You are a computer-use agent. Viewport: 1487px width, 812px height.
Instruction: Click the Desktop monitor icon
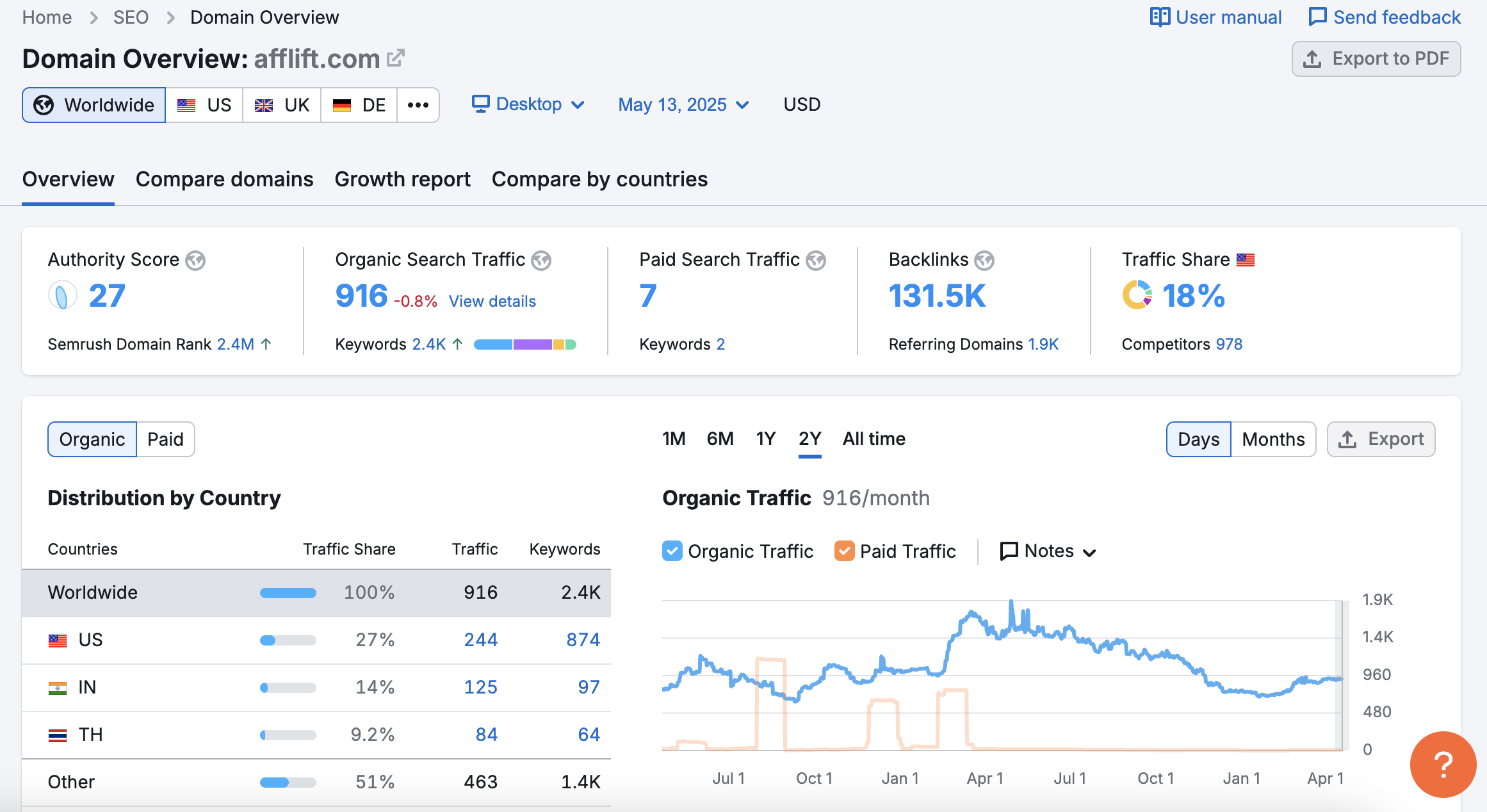click(481, 104)
